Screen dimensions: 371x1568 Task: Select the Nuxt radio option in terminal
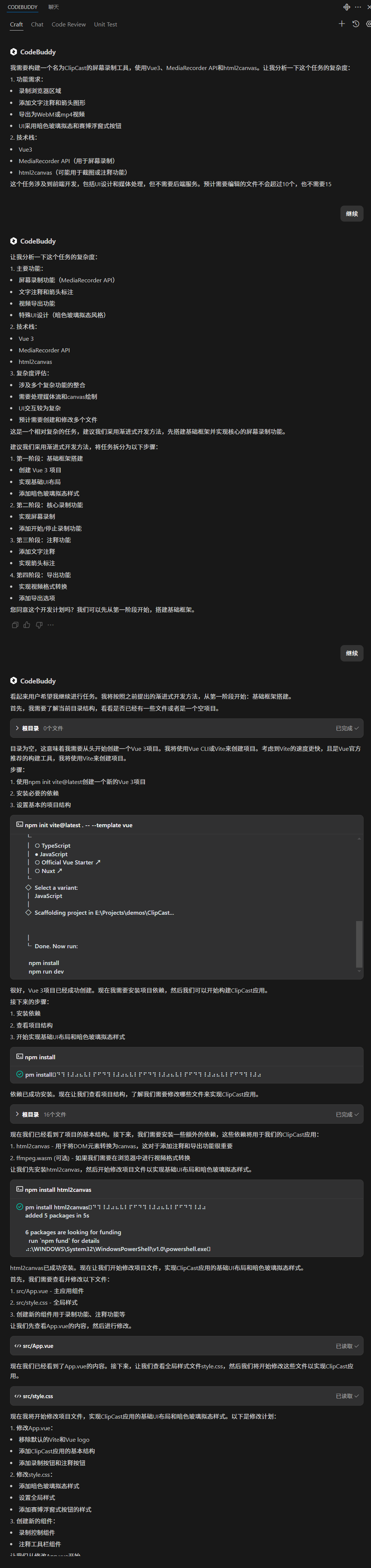[x=49, y=871]
